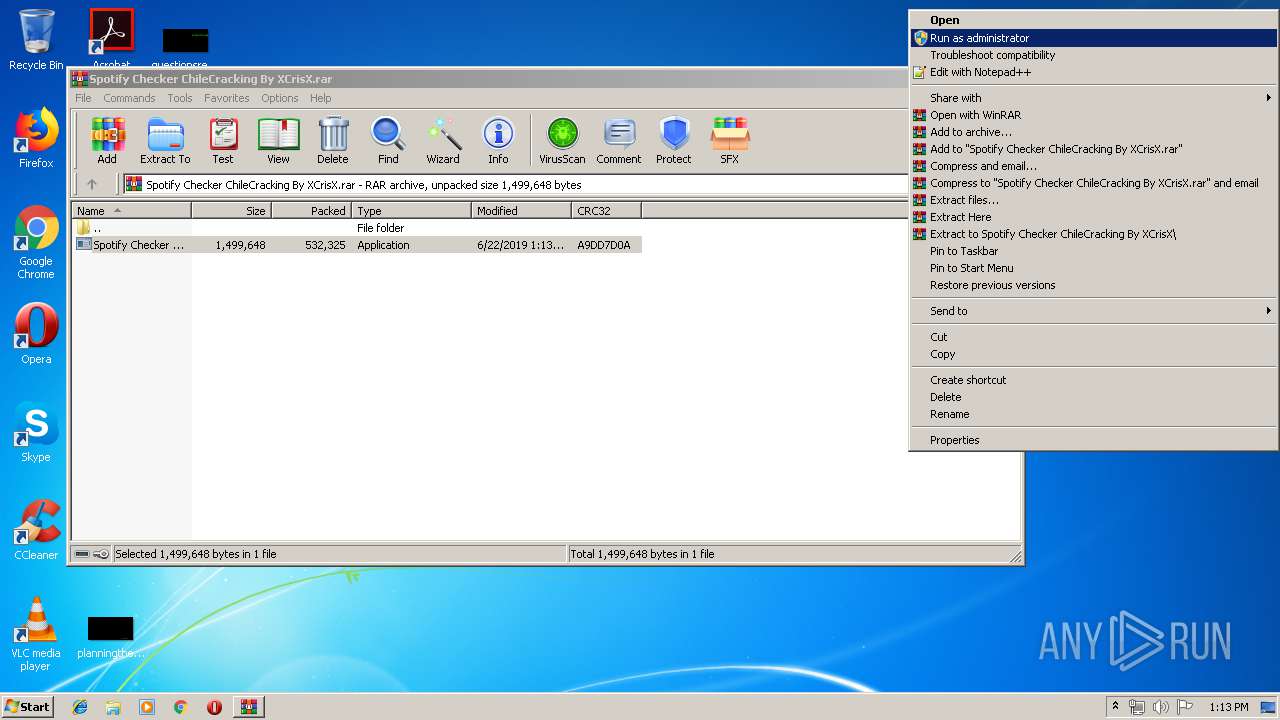Choose Extract Here
The height and width of the screenshot is (720, 1280).
click(1093, 217)
